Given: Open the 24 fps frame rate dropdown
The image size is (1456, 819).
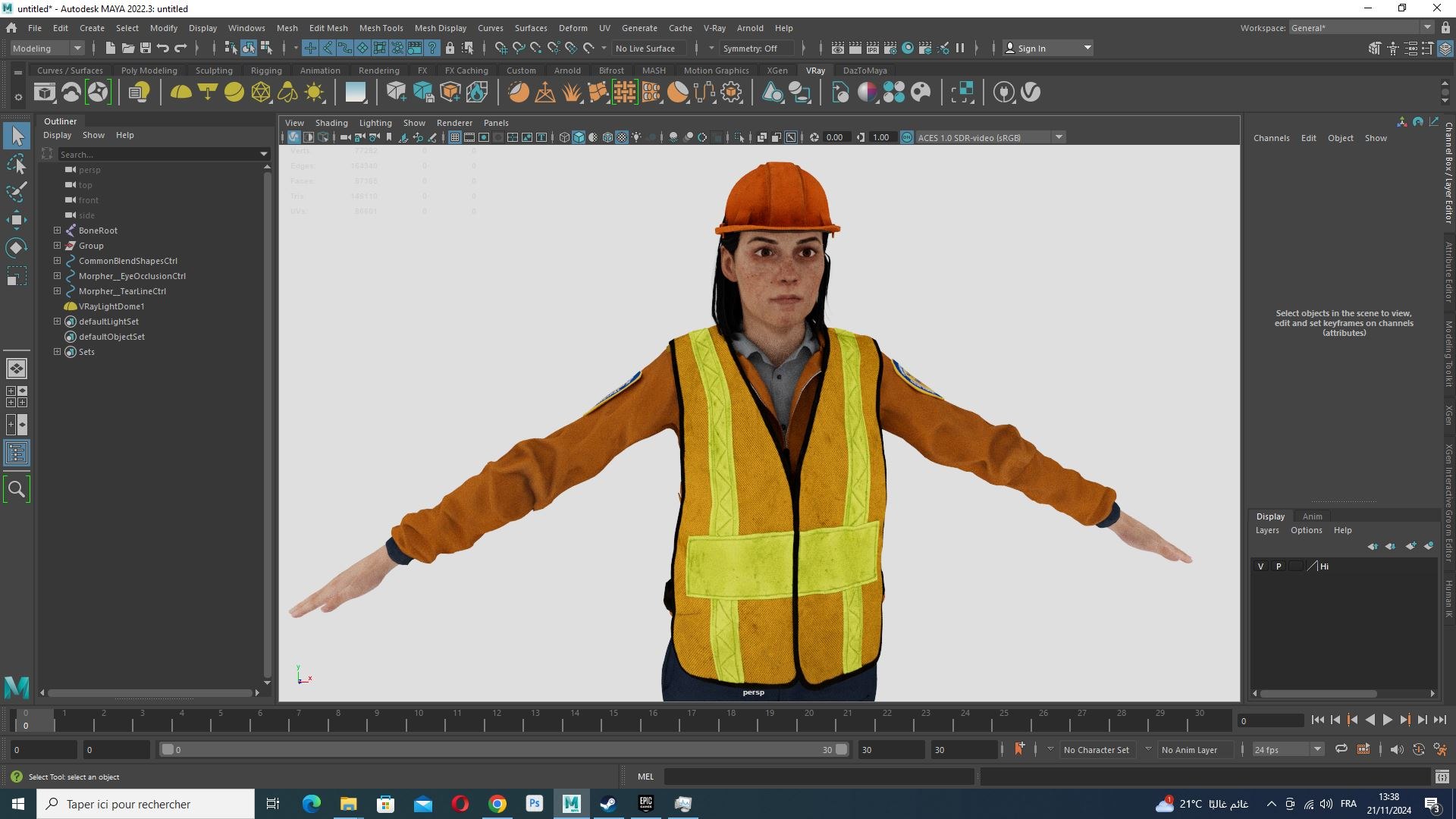Looking at the screenshot, I should pos(1288,749).
